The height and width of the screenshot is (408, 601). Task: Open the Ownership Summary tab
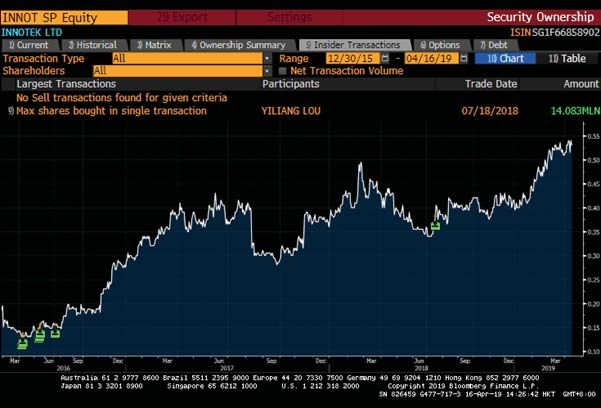(240, 45)
